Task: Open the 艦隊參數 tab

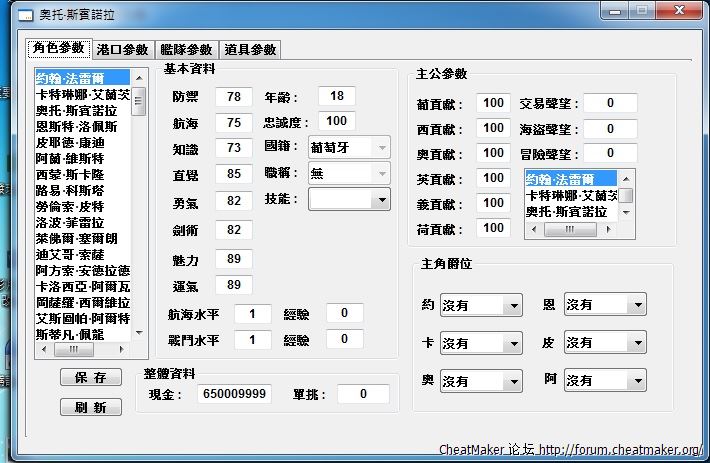Action: [186, 50]
